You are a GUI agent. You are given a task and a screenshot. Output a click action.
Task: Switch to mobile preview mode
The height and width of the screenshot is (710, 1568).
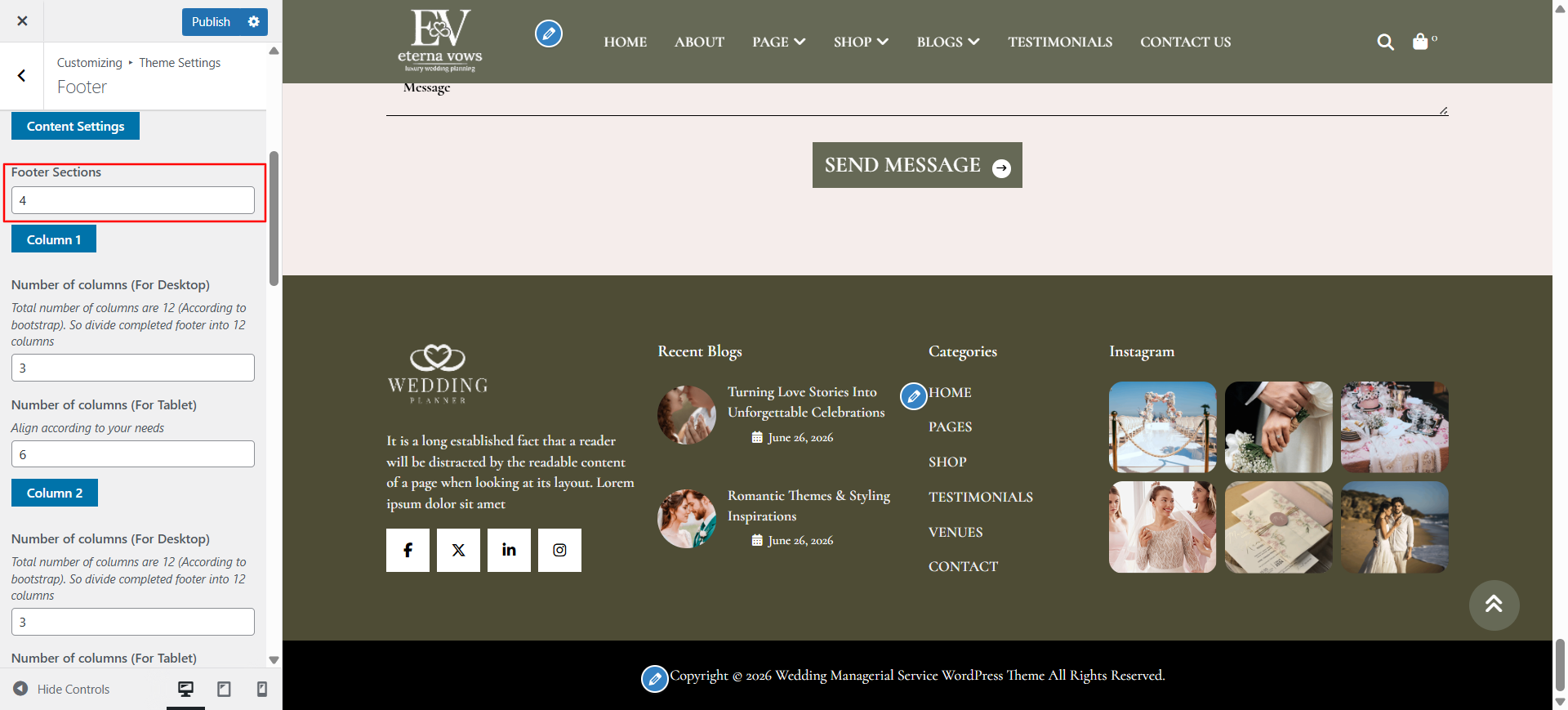tap(262, 689)
